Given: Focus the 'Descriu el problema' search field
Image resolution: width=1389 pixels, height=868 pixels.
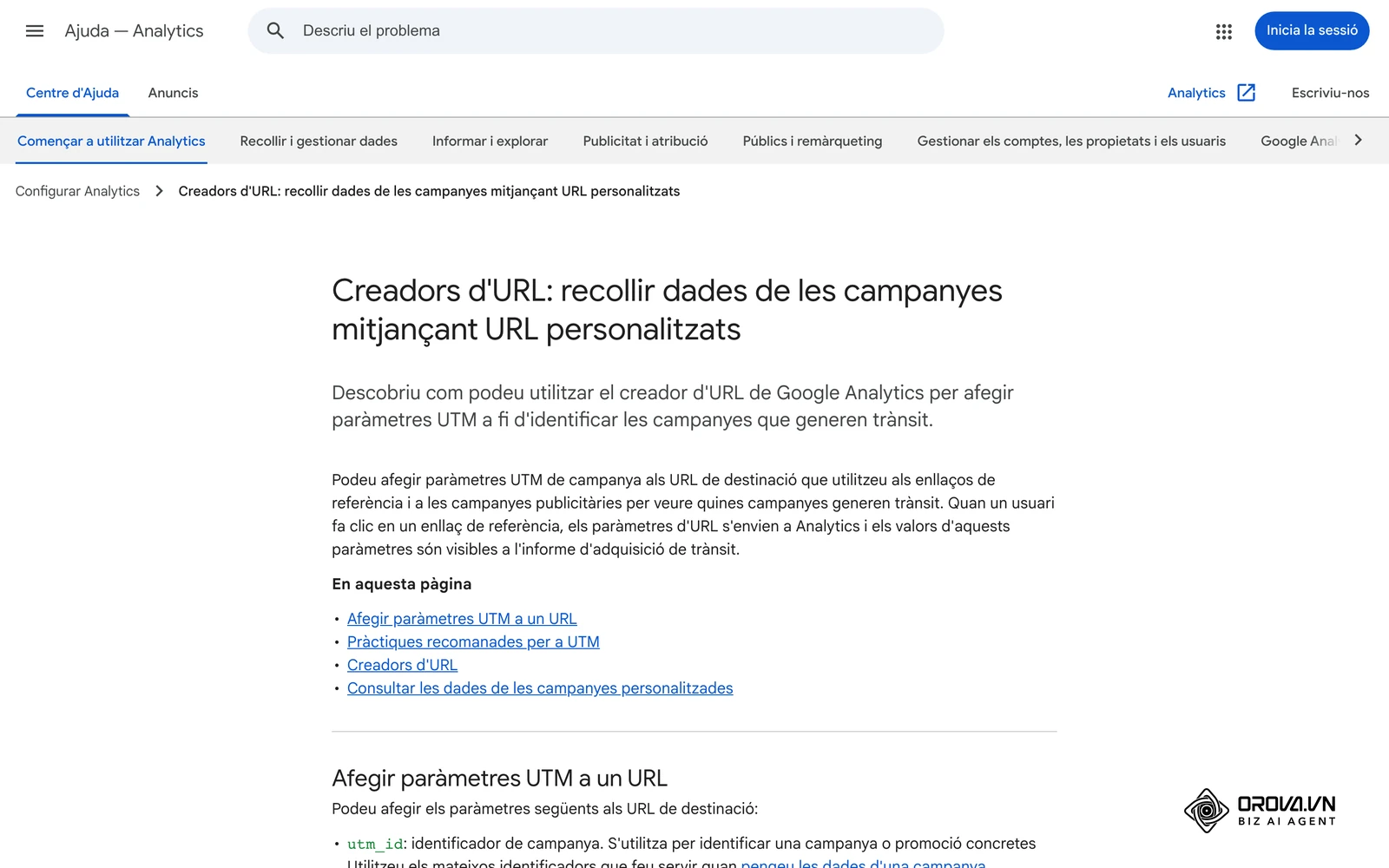Looking at the screenshot, I should [596, 31].
